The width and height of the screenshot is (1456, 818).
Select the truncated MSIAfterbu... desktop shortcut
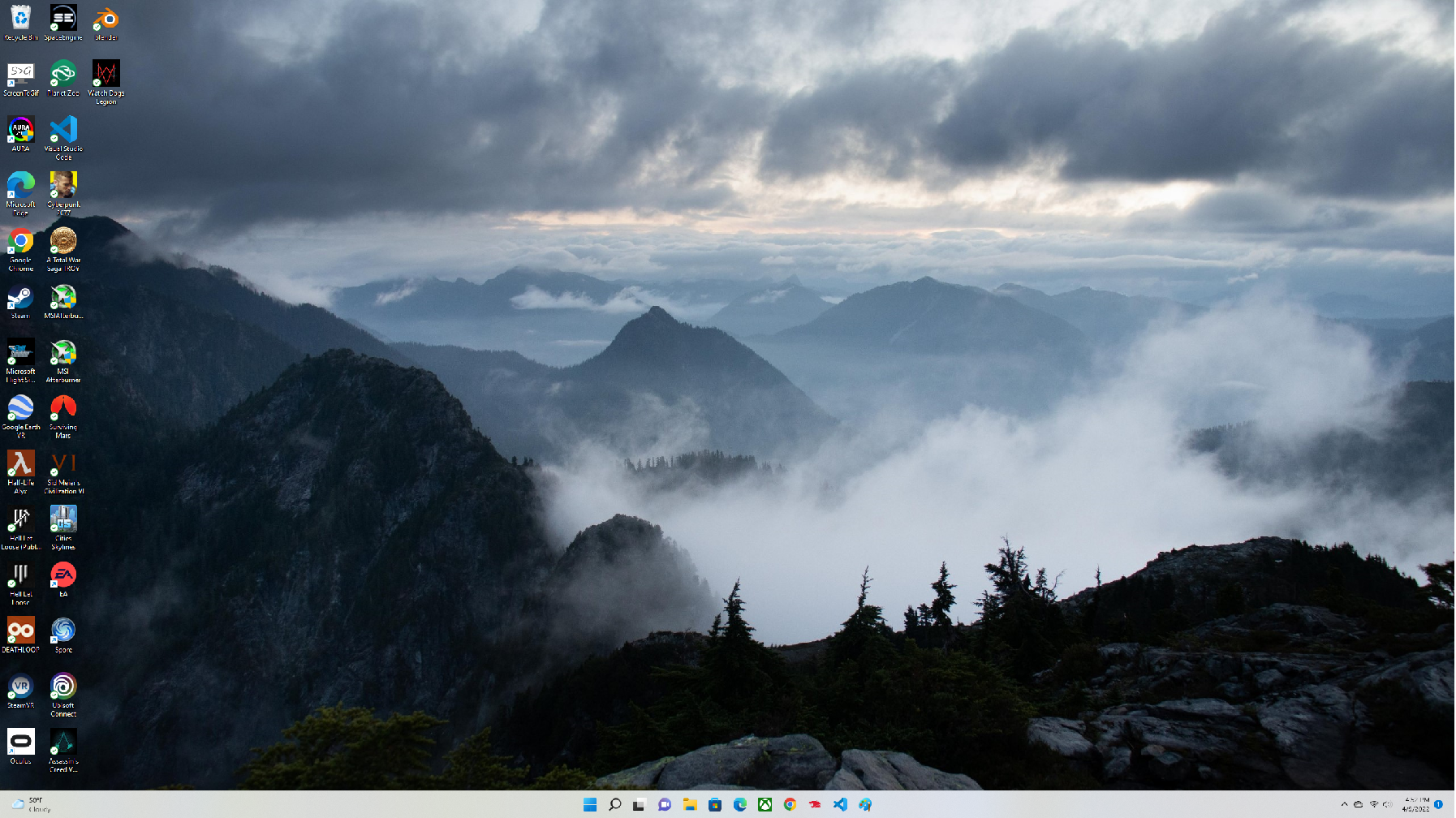pos(63,302)
